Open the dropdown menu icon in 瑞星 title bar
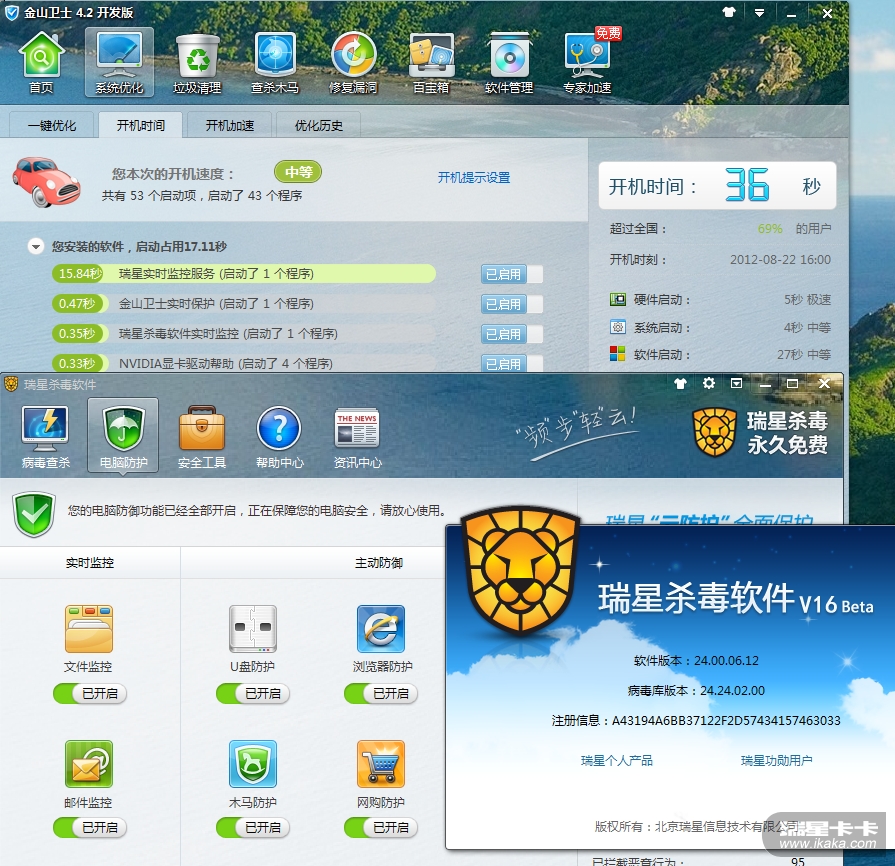The height and width of the screenshot is (866, 895). click(x=737, y=383)
